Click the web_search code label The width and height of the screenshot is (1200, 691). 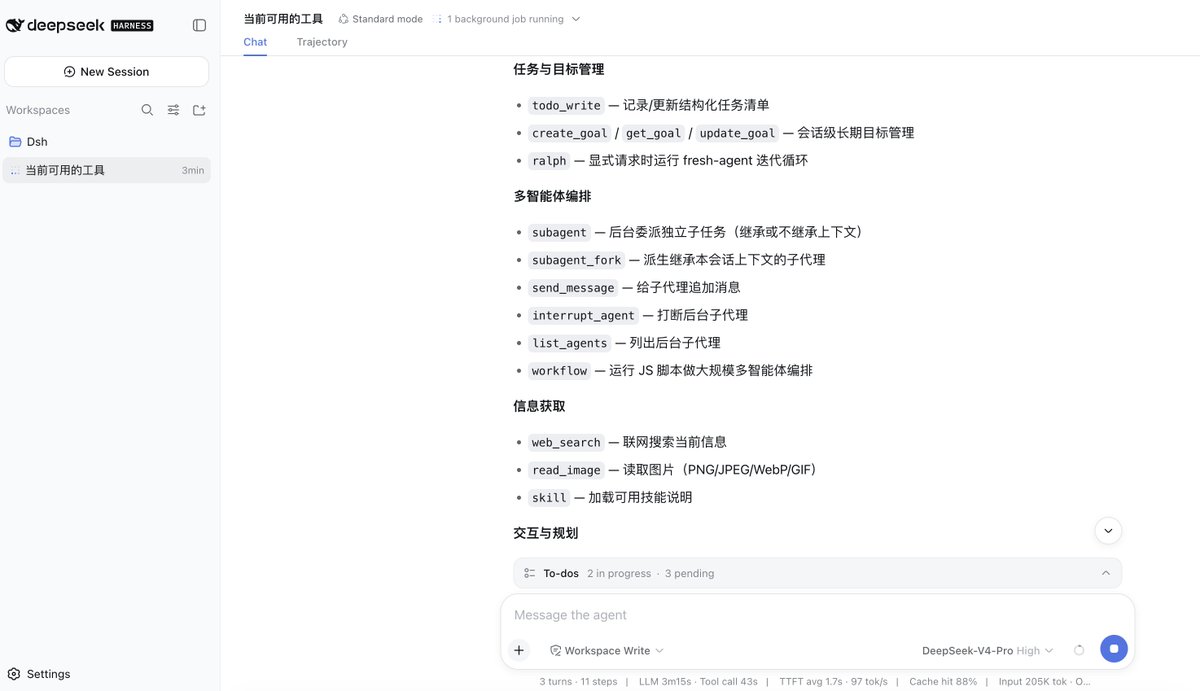pyautogui.click(x=566, y=442)
